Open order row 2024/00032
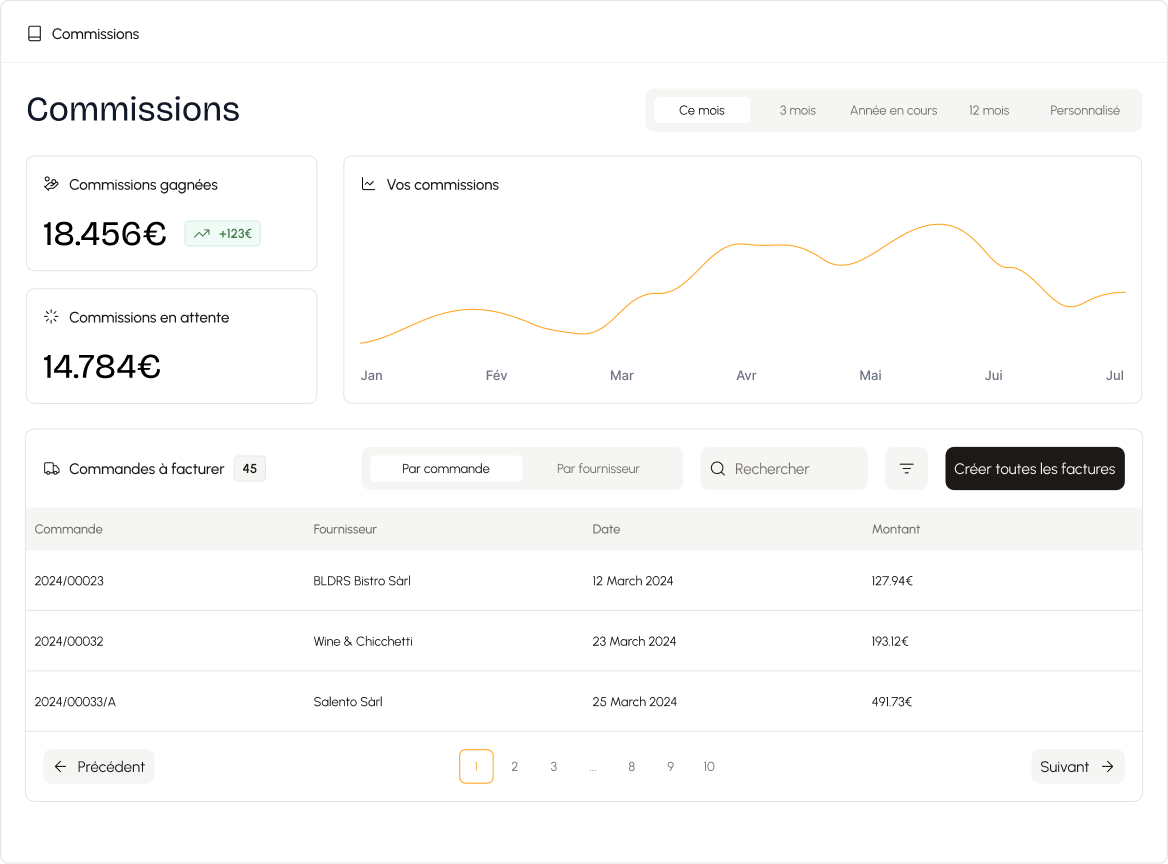This screenshot has height=864, width=1168. [x=69, y=641]
